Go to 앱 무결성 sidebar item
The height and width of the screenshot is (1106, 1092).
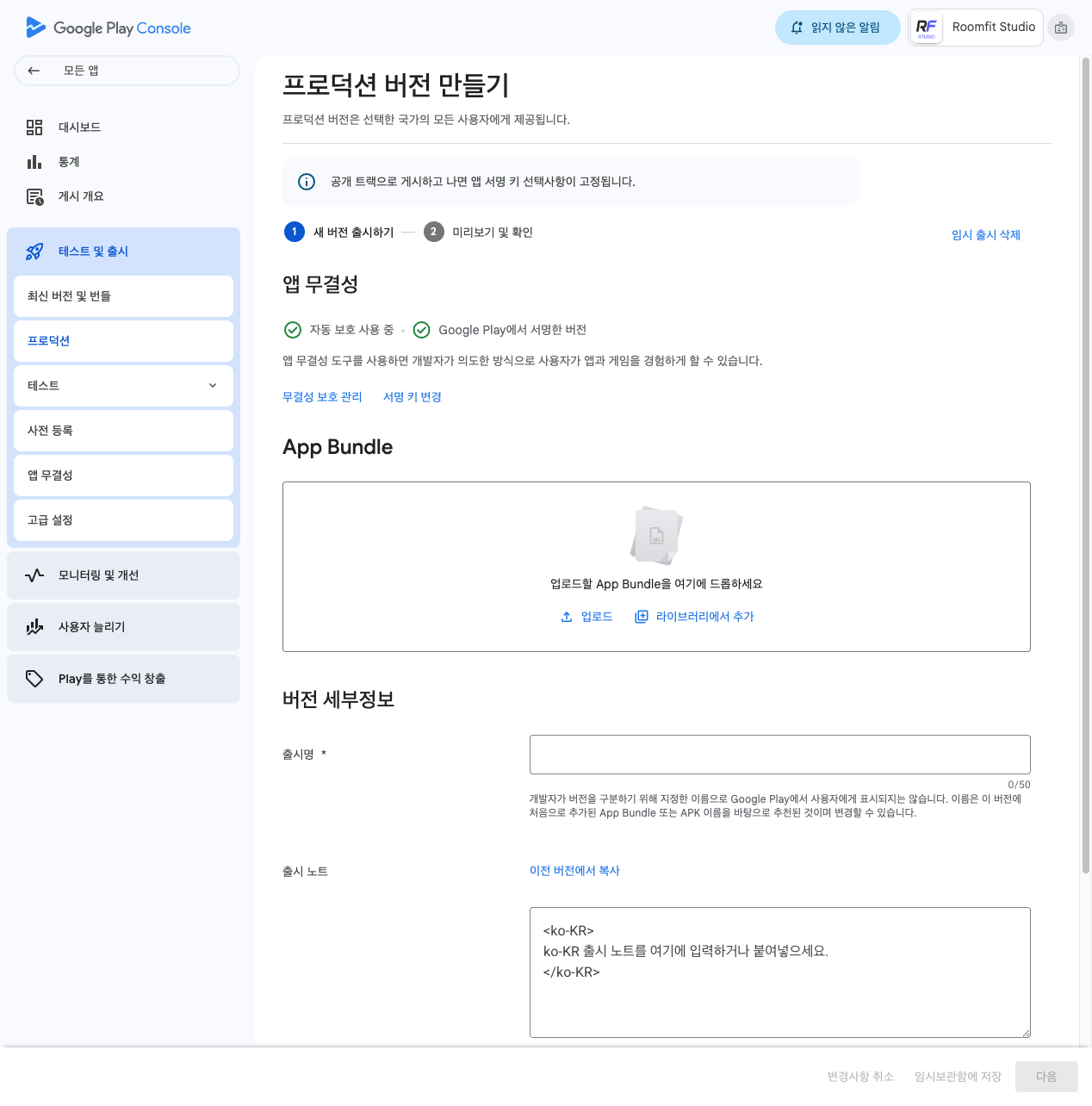(123, 475)
